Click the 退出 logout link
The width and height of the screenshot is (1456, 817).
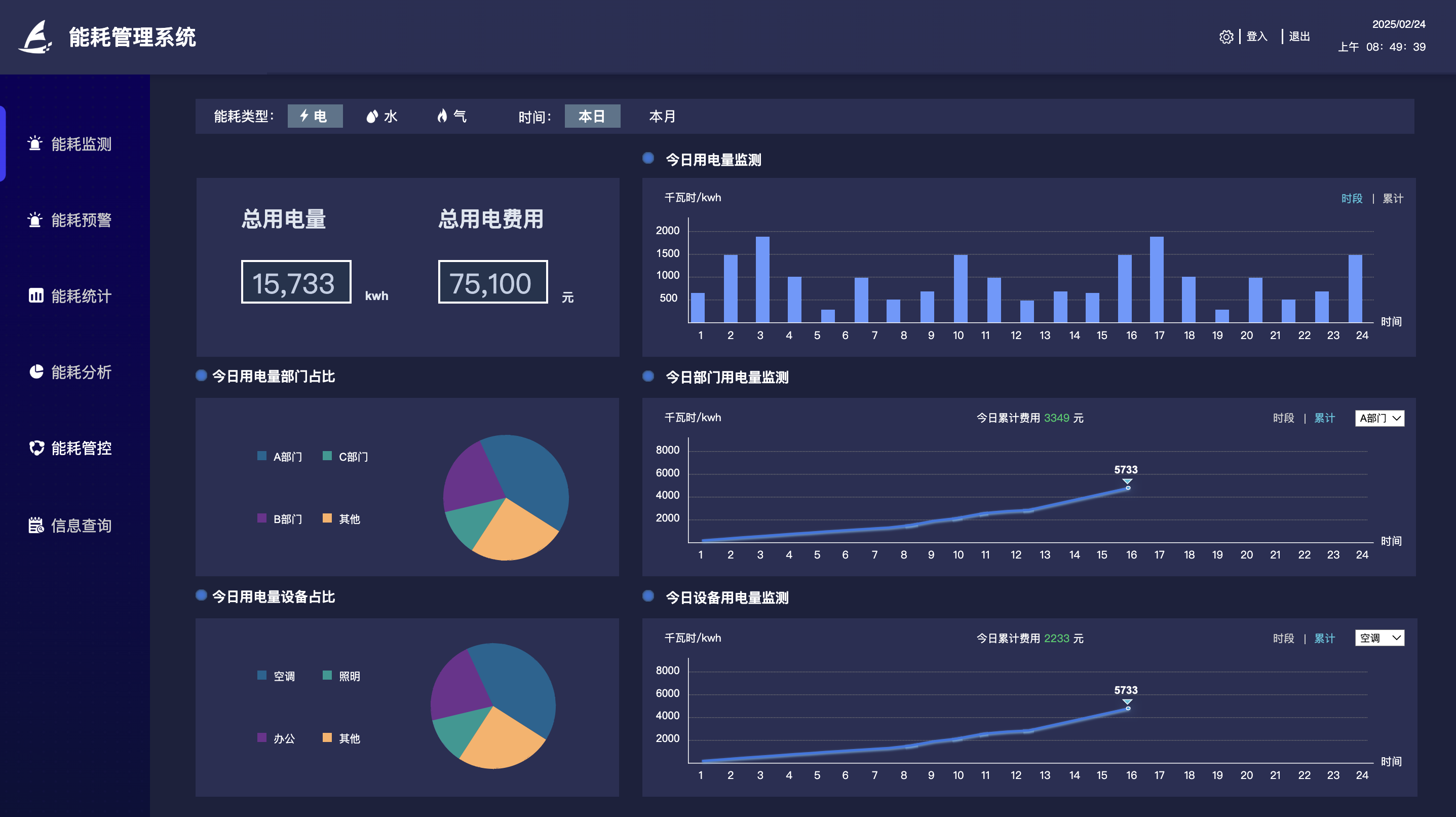[1299, 37]
